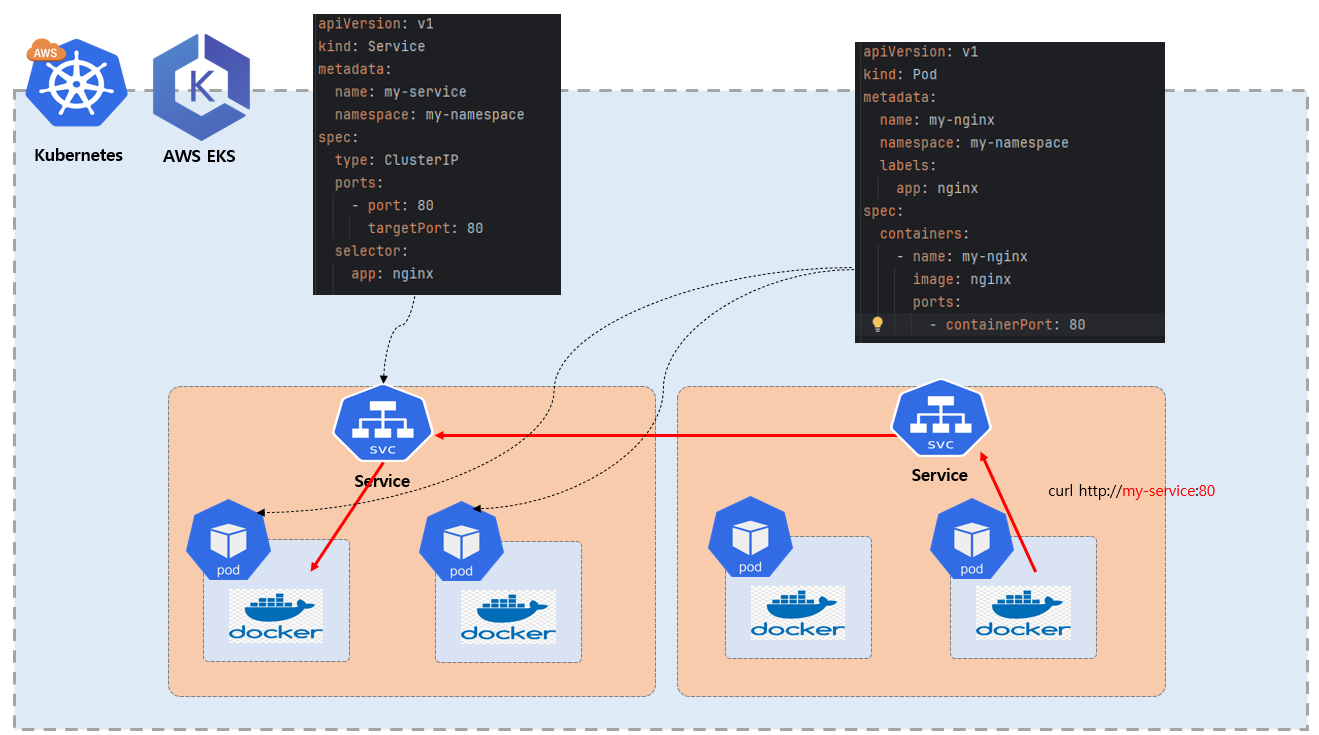Click the 'Kubernetes' label
This screenshot has width=1319, height=735.
[79, 155]
